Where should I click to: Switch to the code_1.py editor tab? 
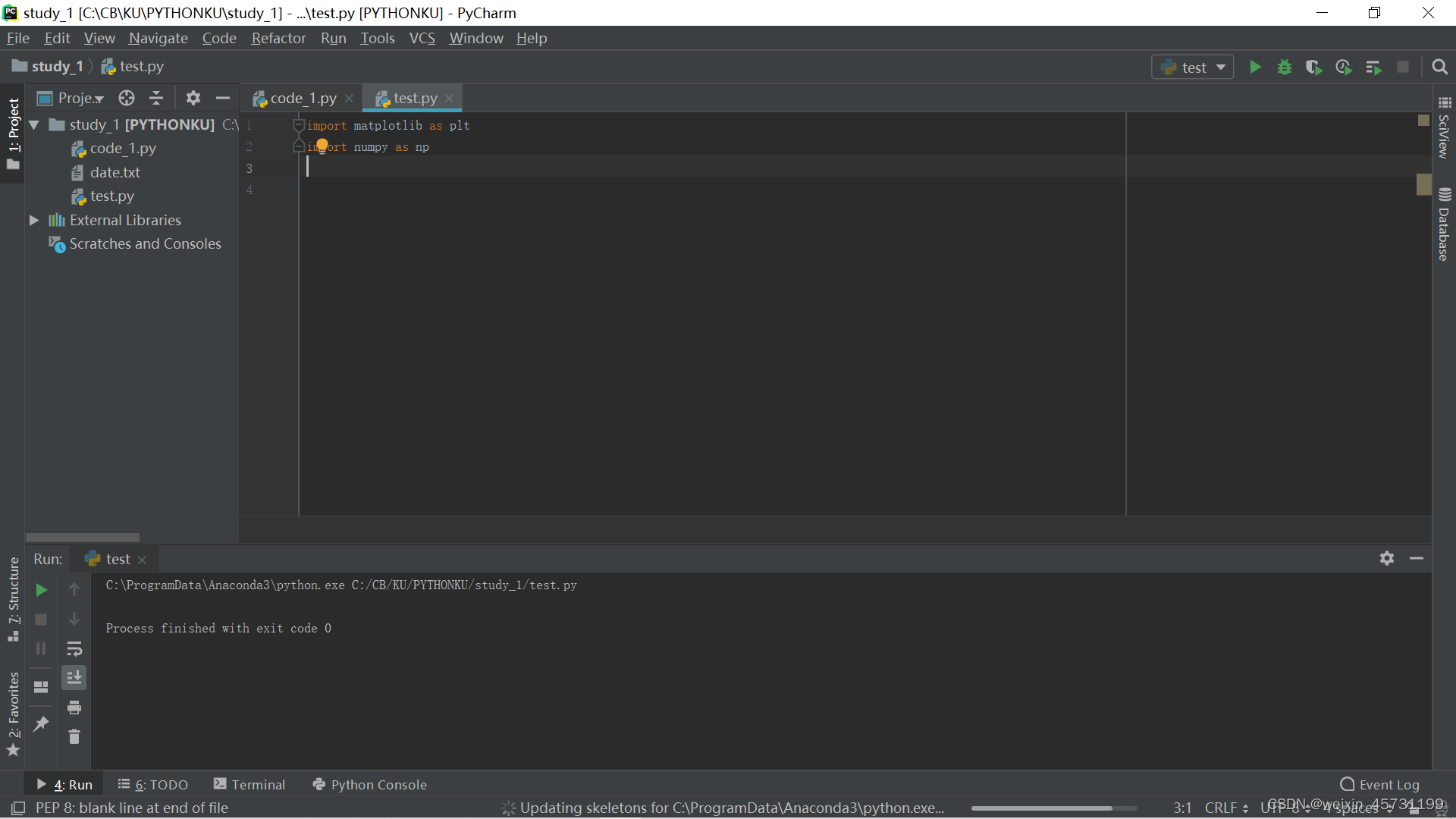[303, 98]
